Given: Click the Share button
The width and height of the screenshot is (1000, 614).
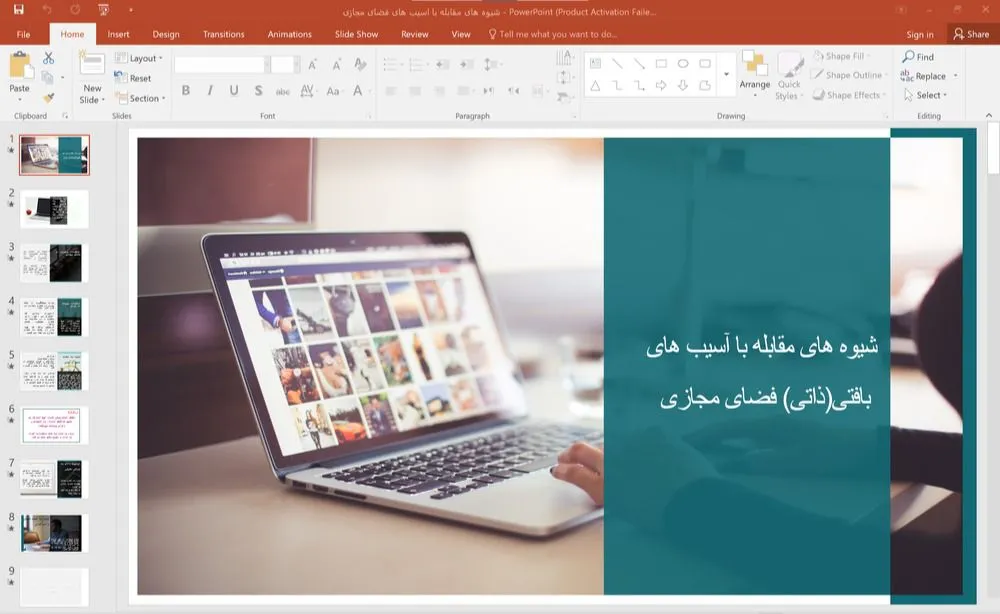Looking at the screenshot, I should [970, 34].
